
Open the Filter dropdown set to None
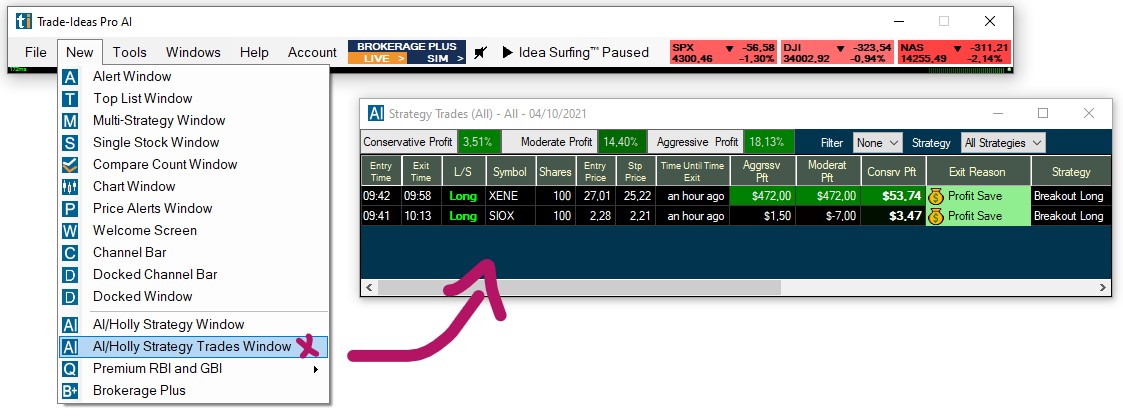pos(877,143)
